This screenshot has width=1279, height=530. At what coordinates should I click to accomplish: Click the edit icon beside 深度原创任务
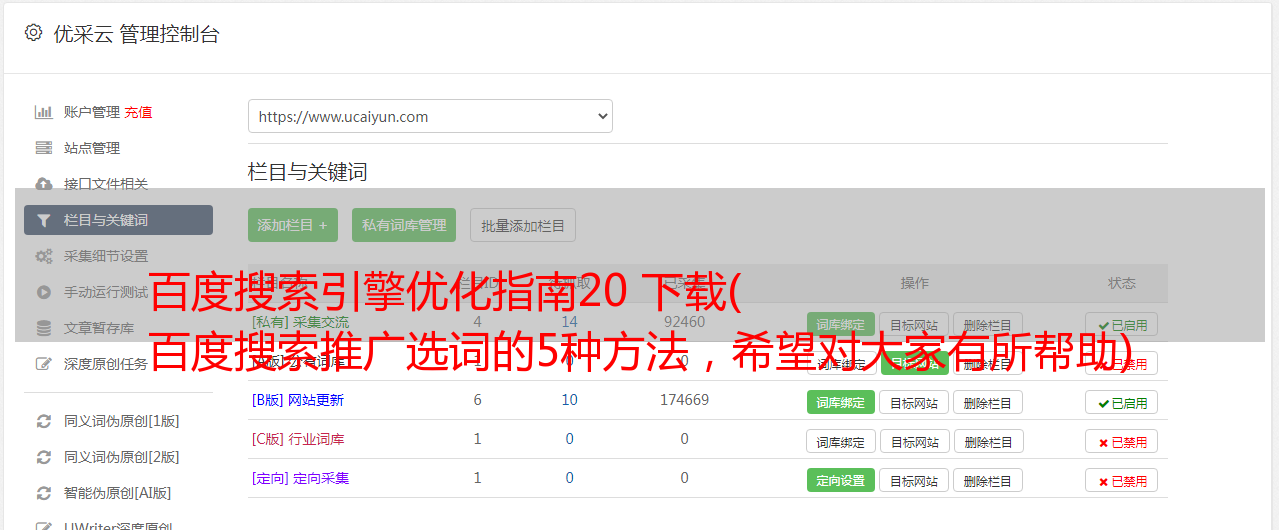[43, 364]
